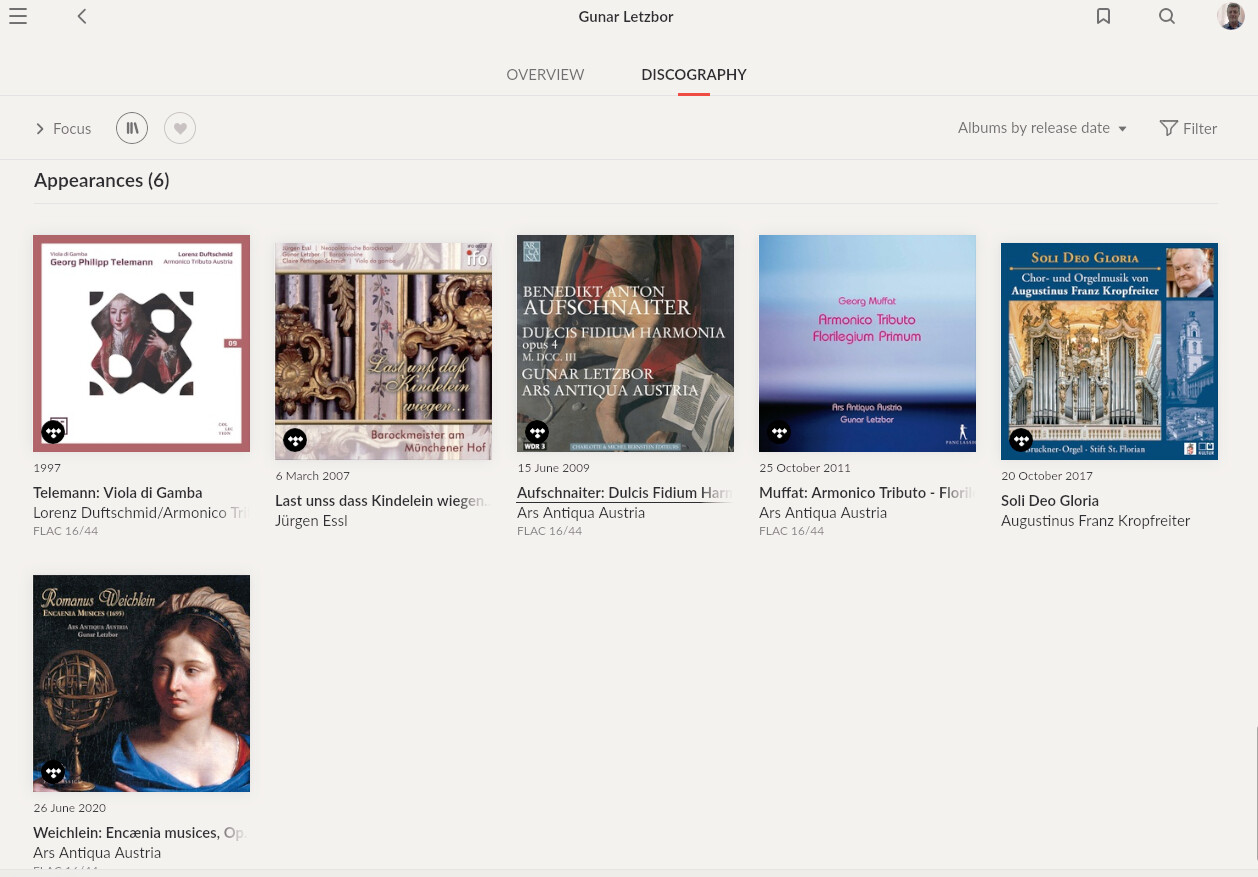The height and width of the screenshot is (877, 1258).
Task: Click Tidal badge on Aufschnaiter cover
Action: (537, 432)
